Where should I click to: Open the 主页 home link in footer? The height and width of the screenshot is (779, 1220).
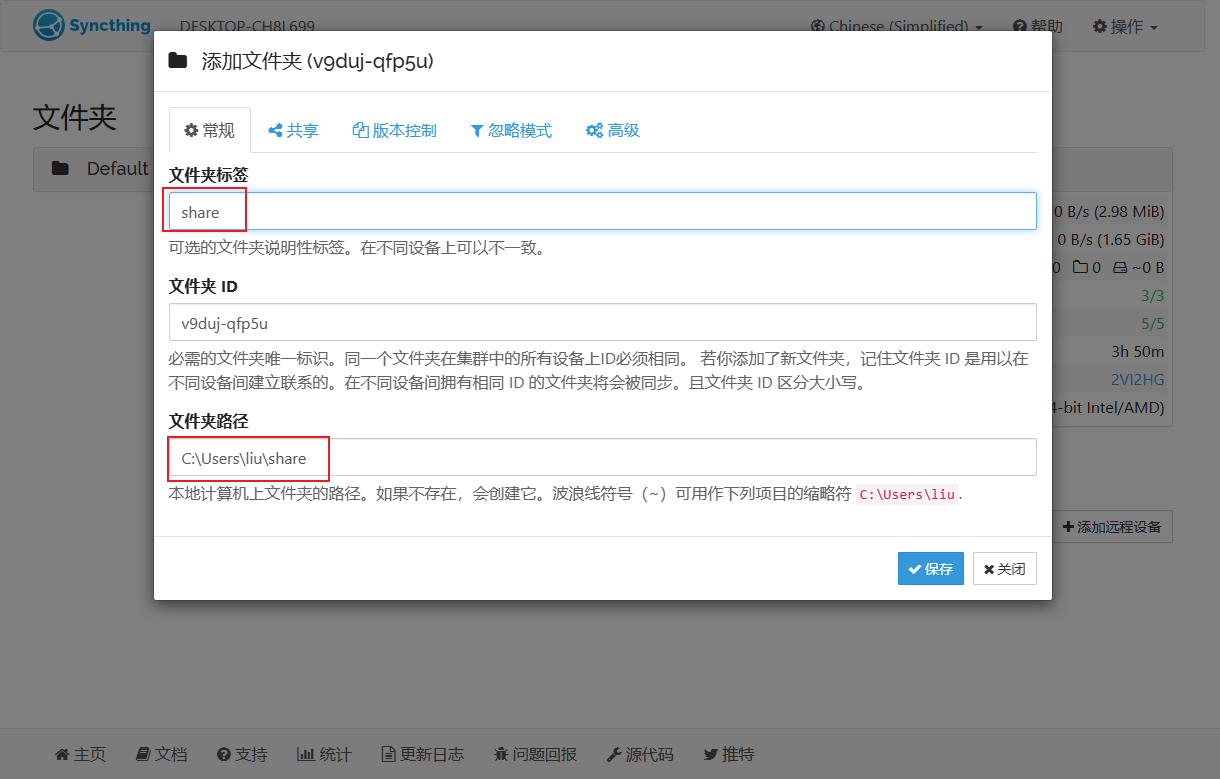[80, 754]
